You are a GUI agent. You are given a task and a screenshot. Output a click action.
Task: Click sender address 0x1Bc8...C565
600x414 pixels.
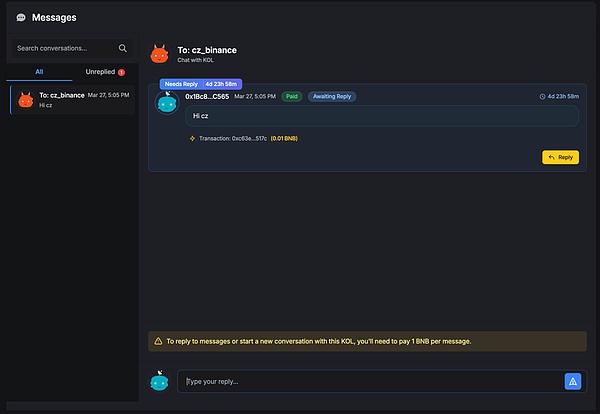point(207,97)
